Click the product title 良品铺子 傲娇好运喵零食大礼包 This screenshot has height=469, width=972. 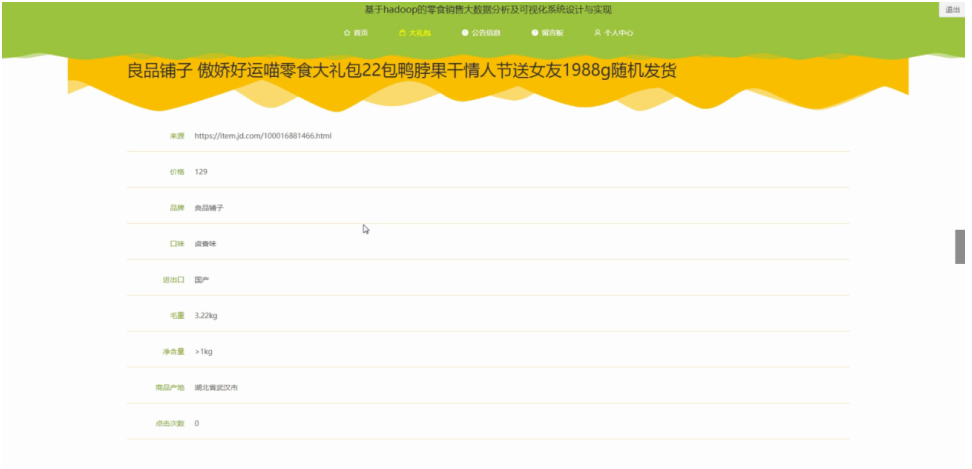402,71
